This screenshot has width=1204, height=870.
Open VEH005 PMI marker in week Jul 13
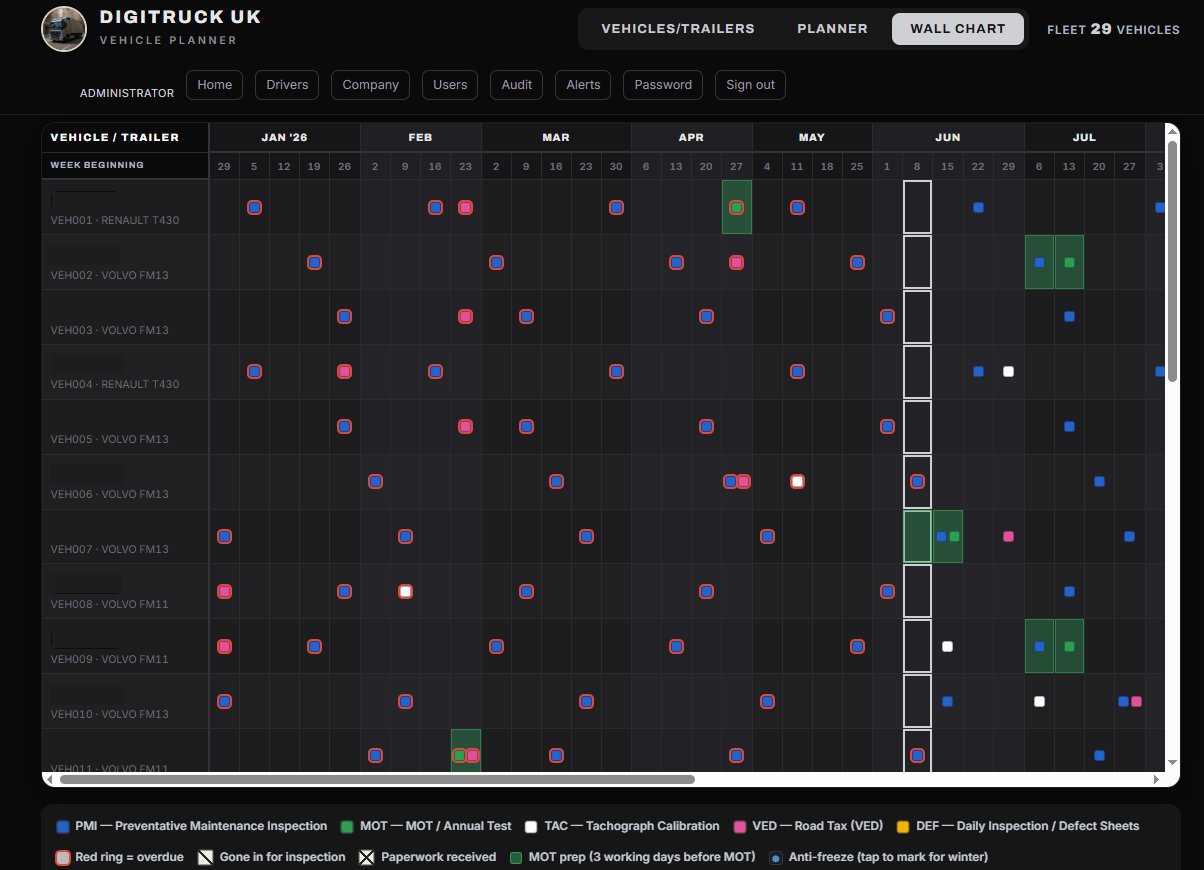[x=1069, y=426]
